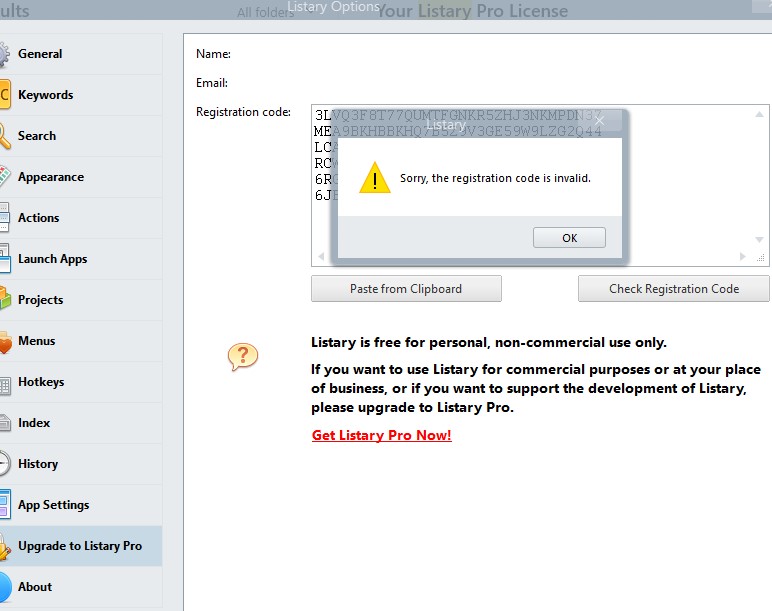This screenshot has width=772, height=611.
Task: Click the 'Email:' label
Action: 212,83
